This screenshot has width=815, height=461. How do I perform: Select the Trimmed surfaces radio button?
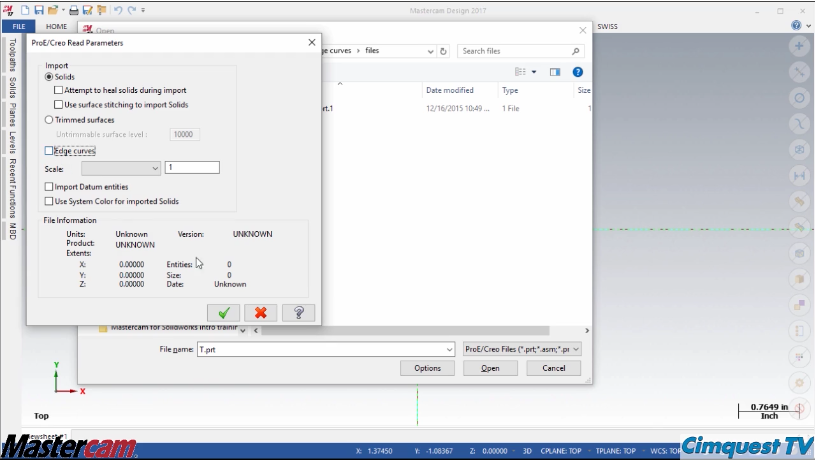pyautogui.click(x=49, y=120)
